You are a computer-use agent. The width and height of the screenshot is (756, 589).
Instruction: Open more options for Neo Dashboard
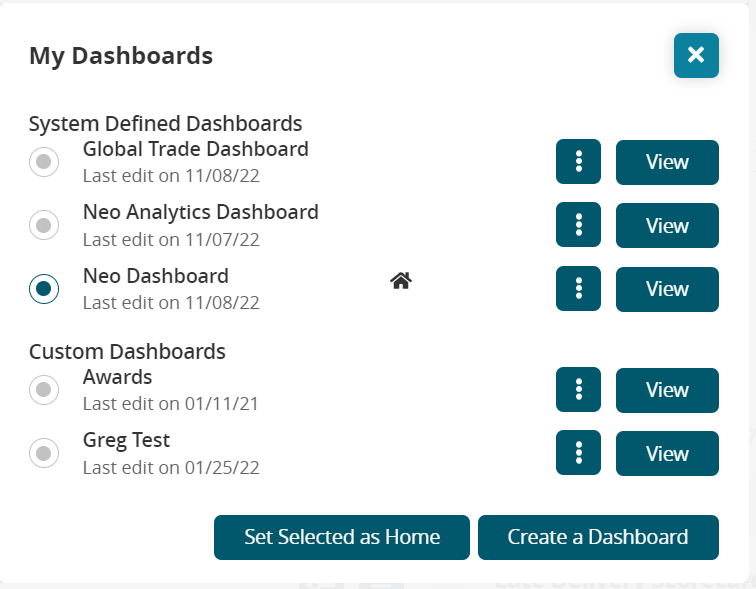coord(578,289)
